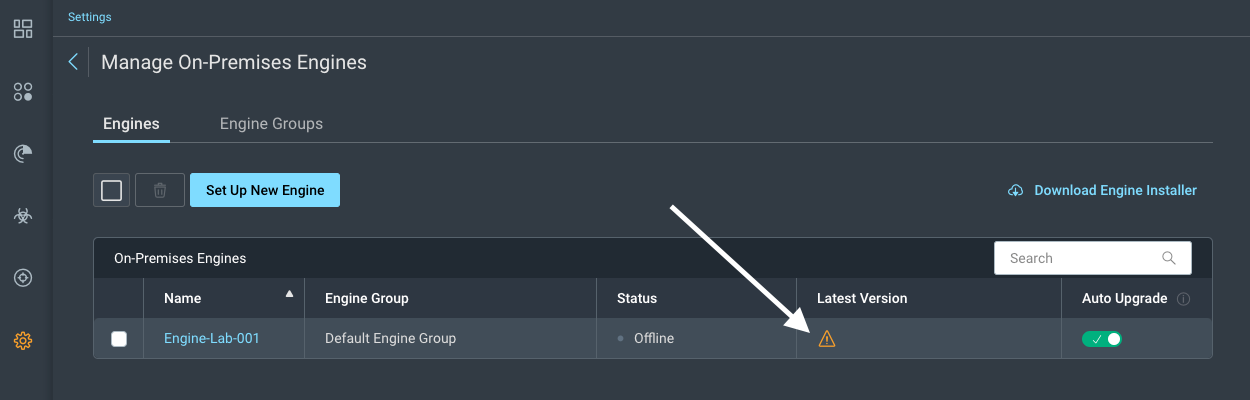Click the trash delete icon button
This screenshot has width=1250, height=400.
(160, 190)
